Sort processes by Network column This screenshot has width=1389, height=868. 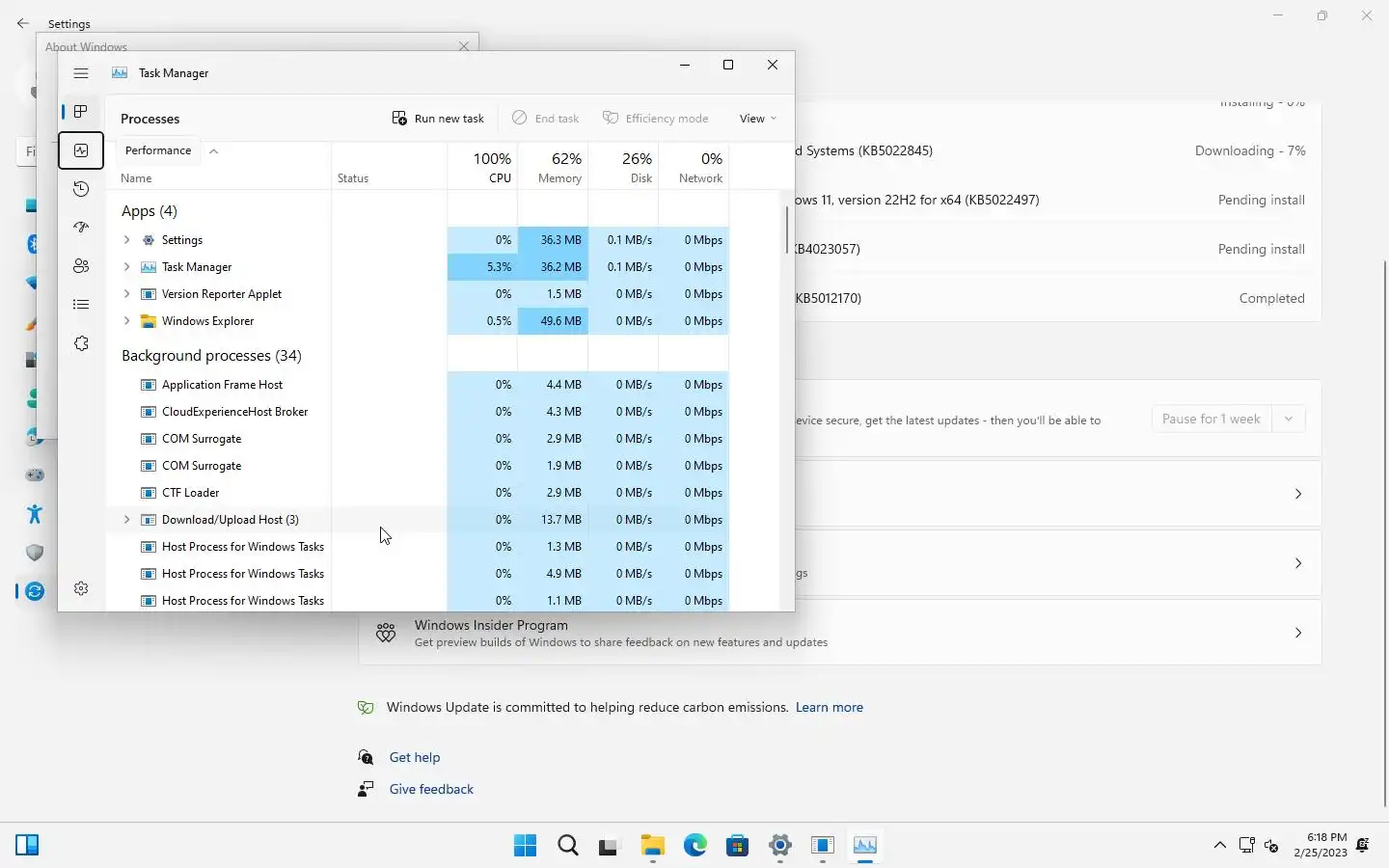[694, 166]
